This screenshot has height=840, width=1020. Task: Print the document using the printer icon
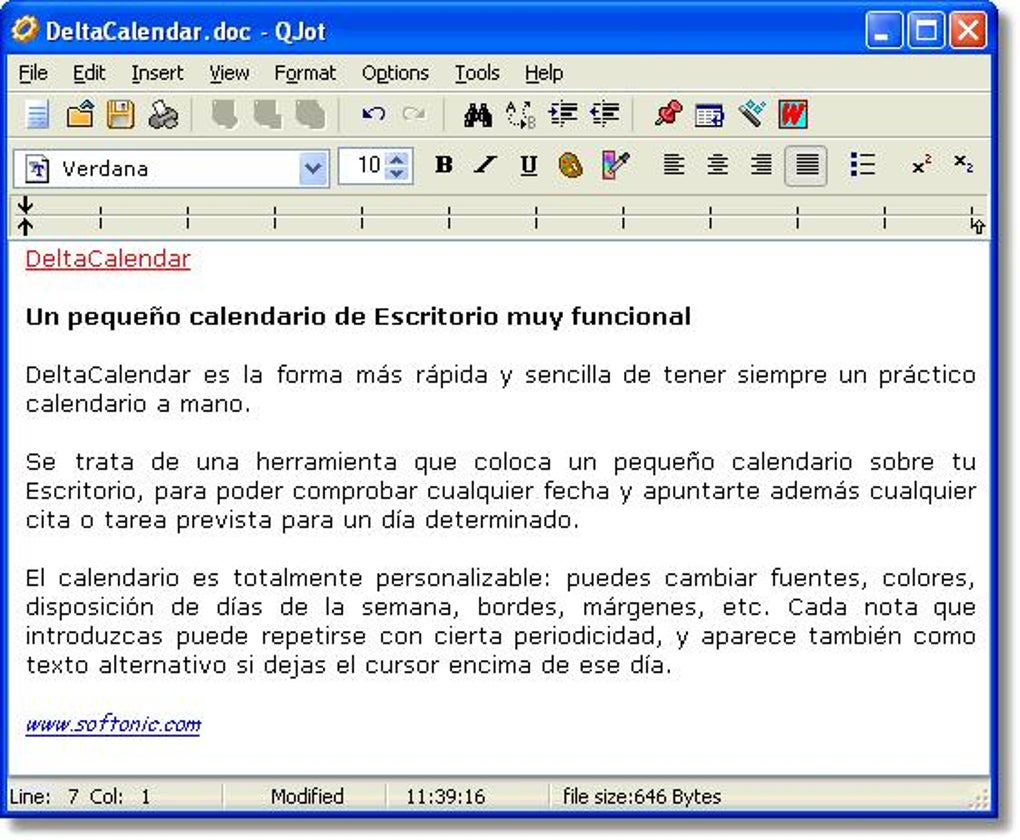pos(163,115)
